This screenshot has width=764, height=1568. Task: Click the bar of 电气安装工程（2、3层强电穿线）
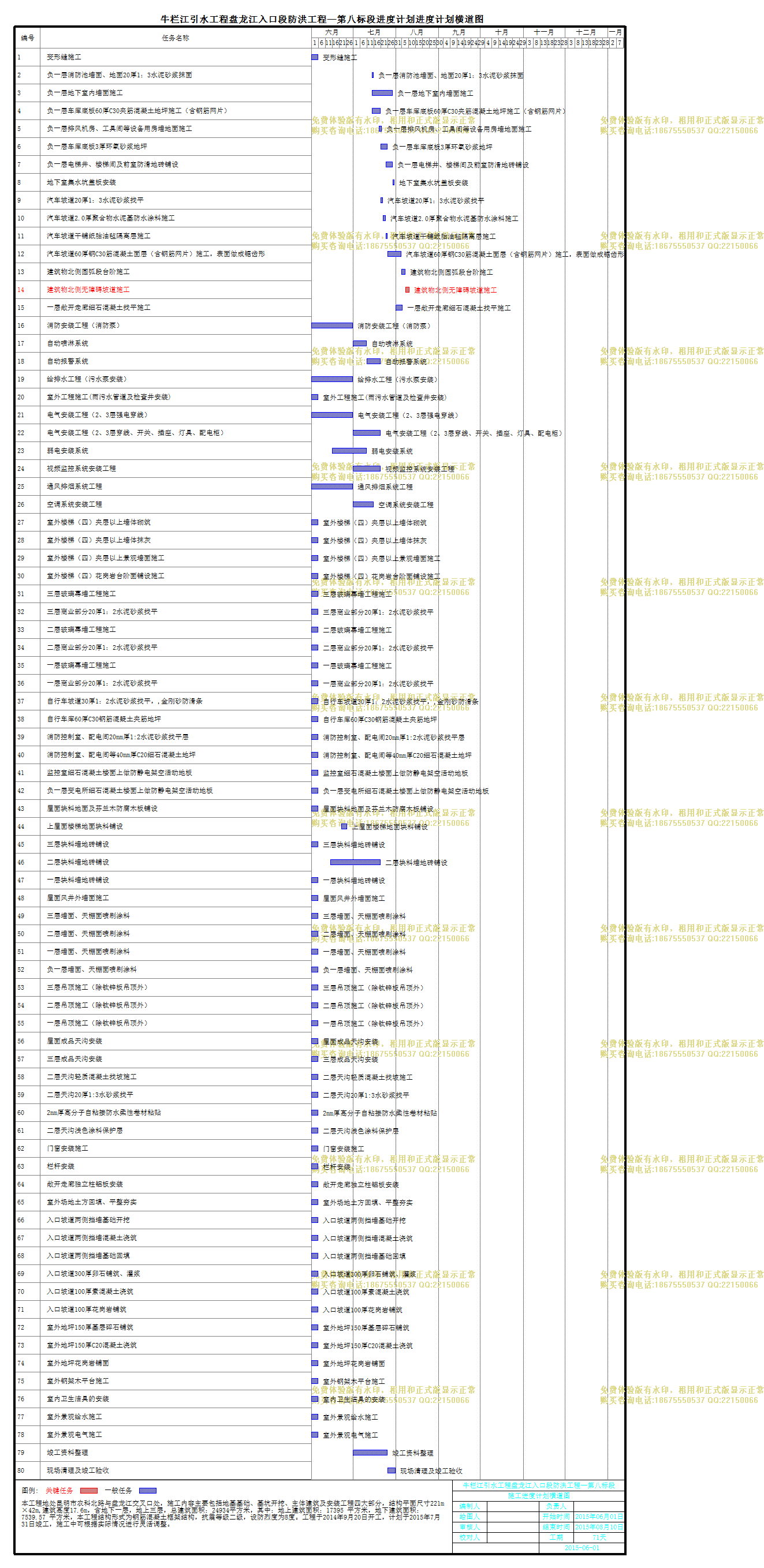pyautogui.click(x=332, y=414)
